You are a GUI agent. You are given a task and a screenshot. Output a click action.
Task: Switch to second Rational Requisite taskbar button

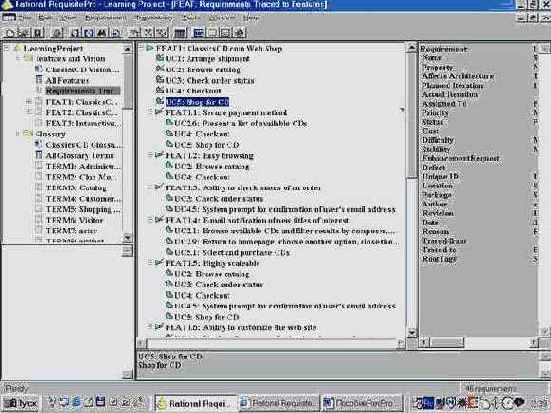[279, 403]
